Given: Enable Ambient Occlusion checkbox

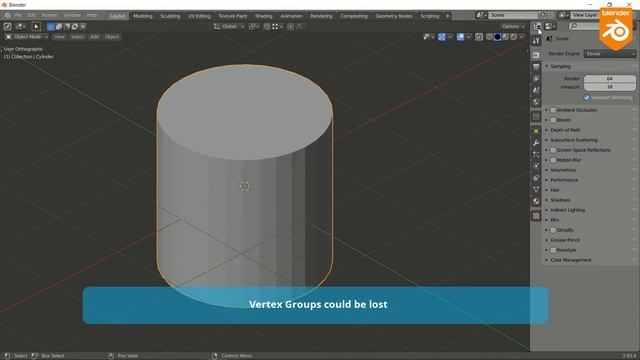Looking at the screenshot, I should click(553, 110).
